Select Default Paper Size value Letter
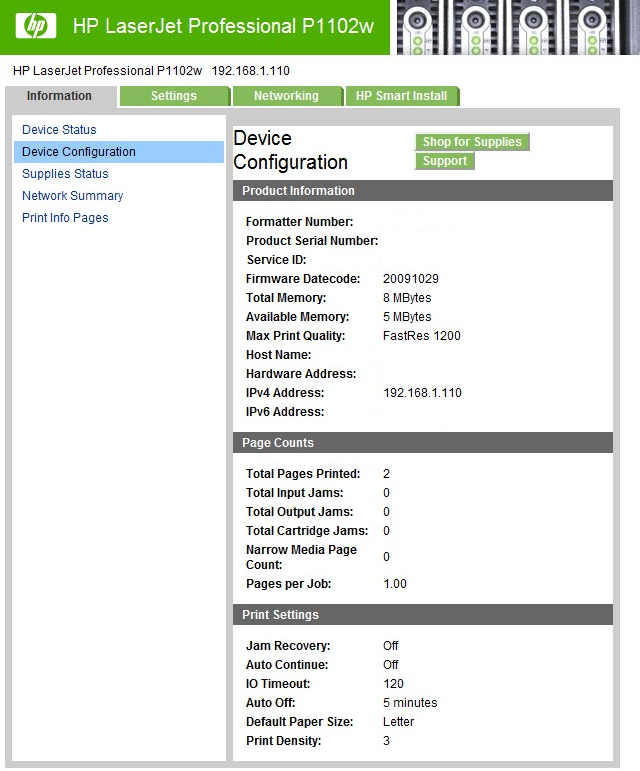The image size is (640, 771). click(x=399, y=722)
